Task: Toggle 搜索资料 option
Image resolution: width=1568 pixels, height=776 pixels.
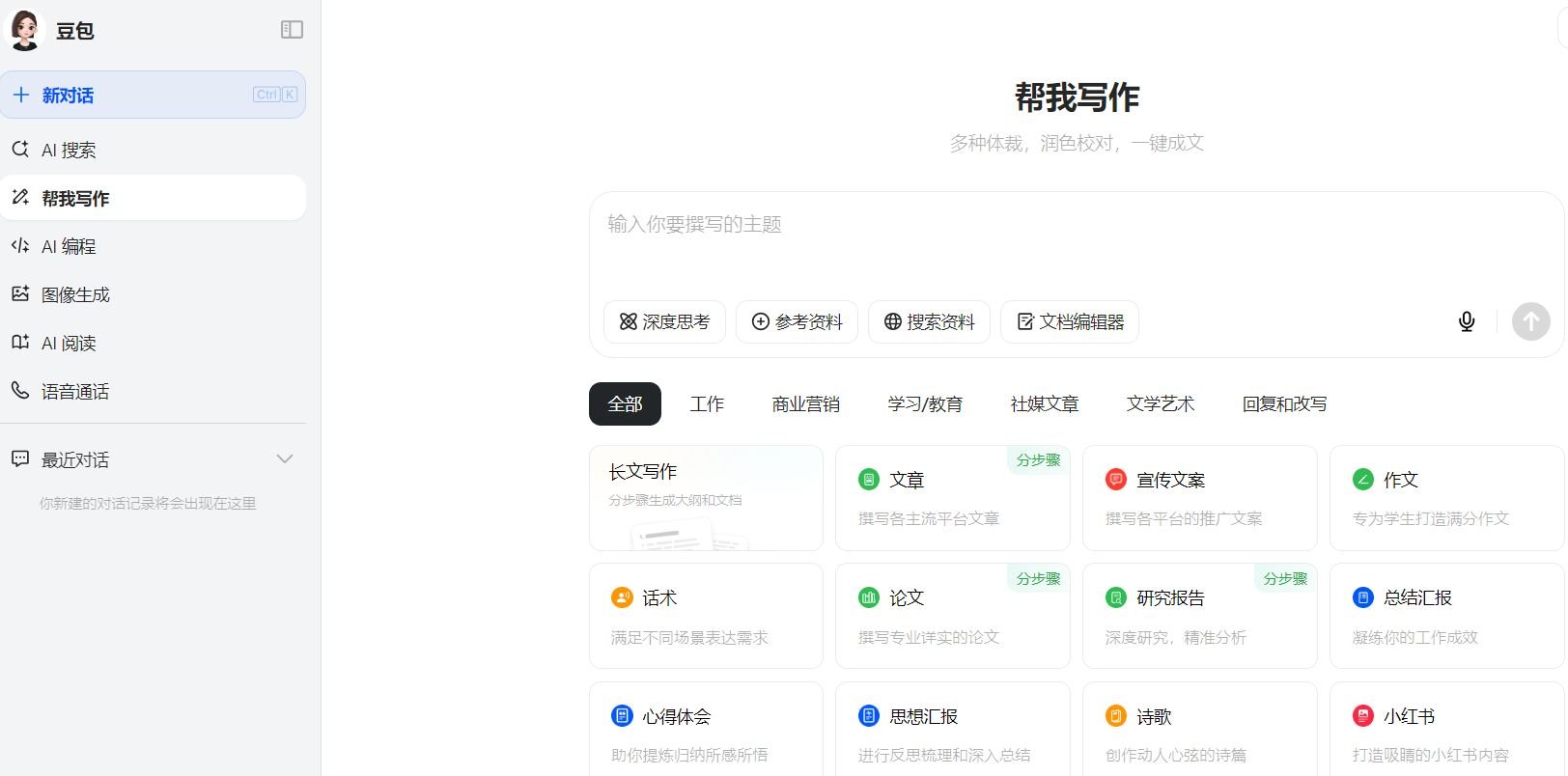Action: (x=929, y=321)
